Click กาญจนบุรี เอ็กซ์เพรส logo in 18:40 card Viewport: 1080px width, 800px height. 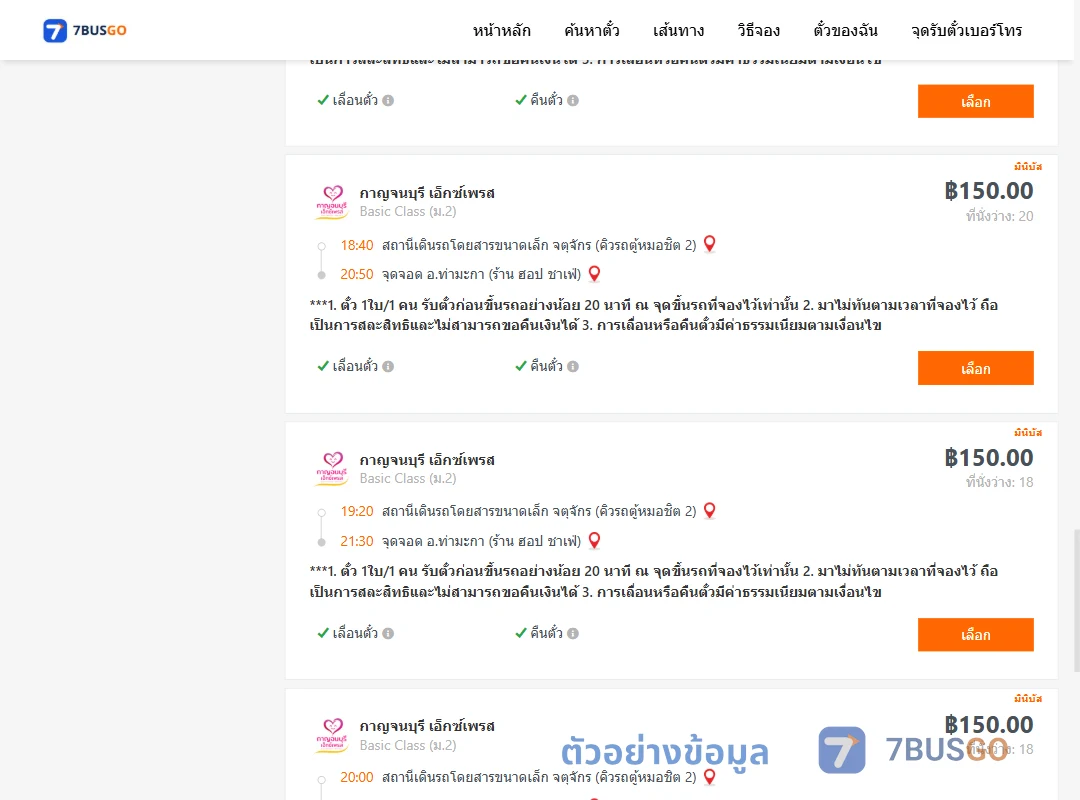pos(332,202)
